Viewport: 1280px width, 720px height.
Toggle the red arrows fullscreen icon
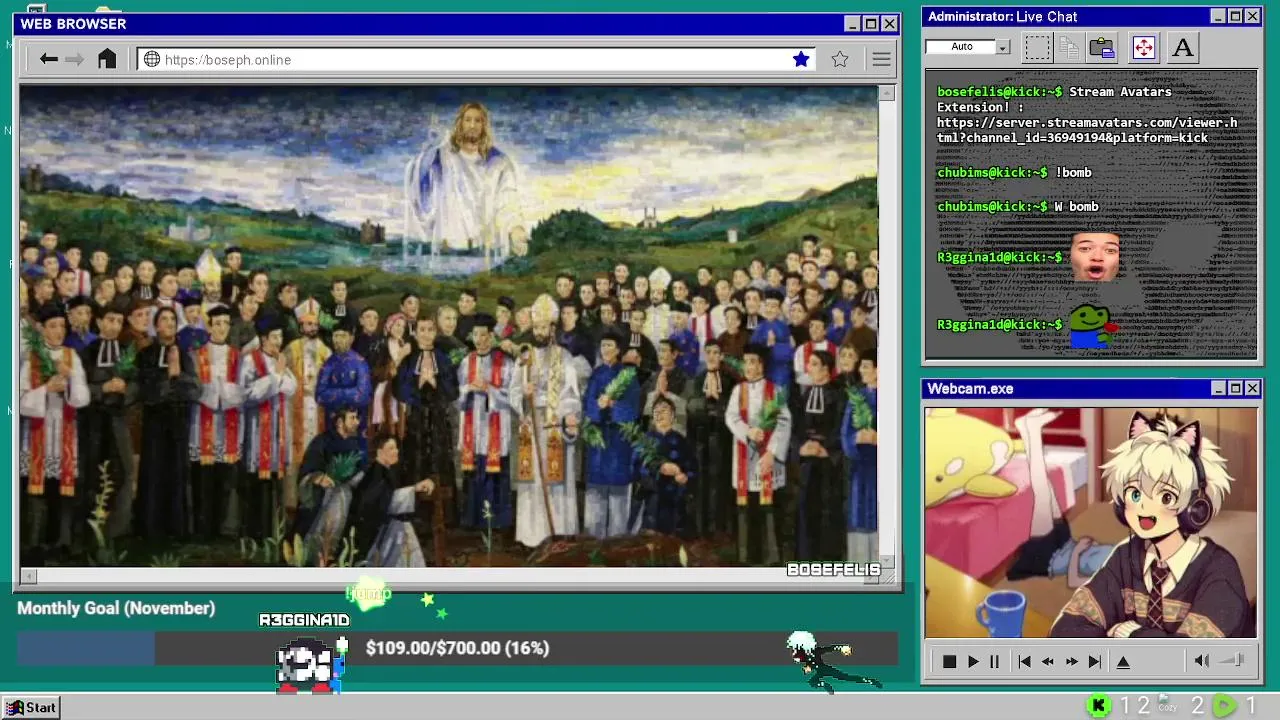[1143, 47]
